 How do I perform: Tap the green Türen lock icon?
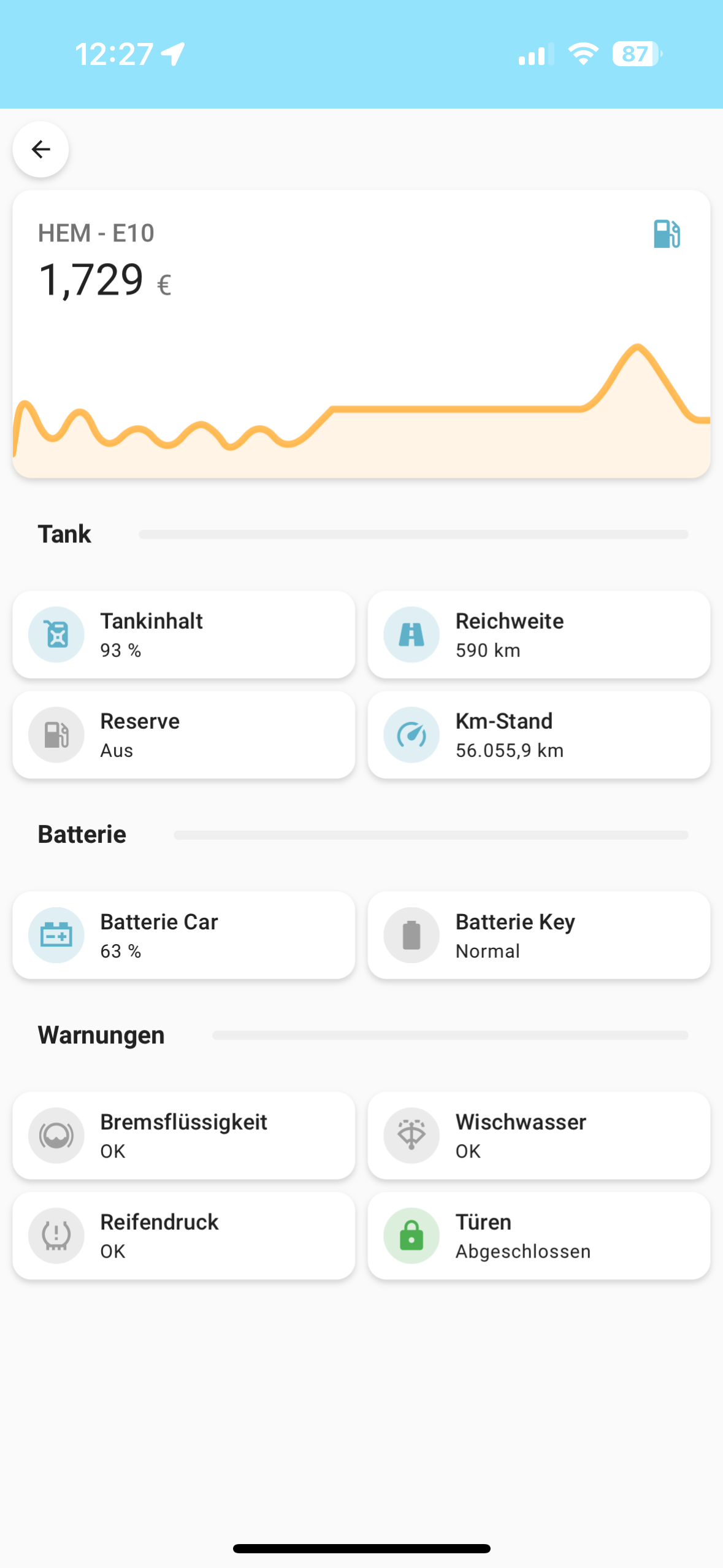411,1236
